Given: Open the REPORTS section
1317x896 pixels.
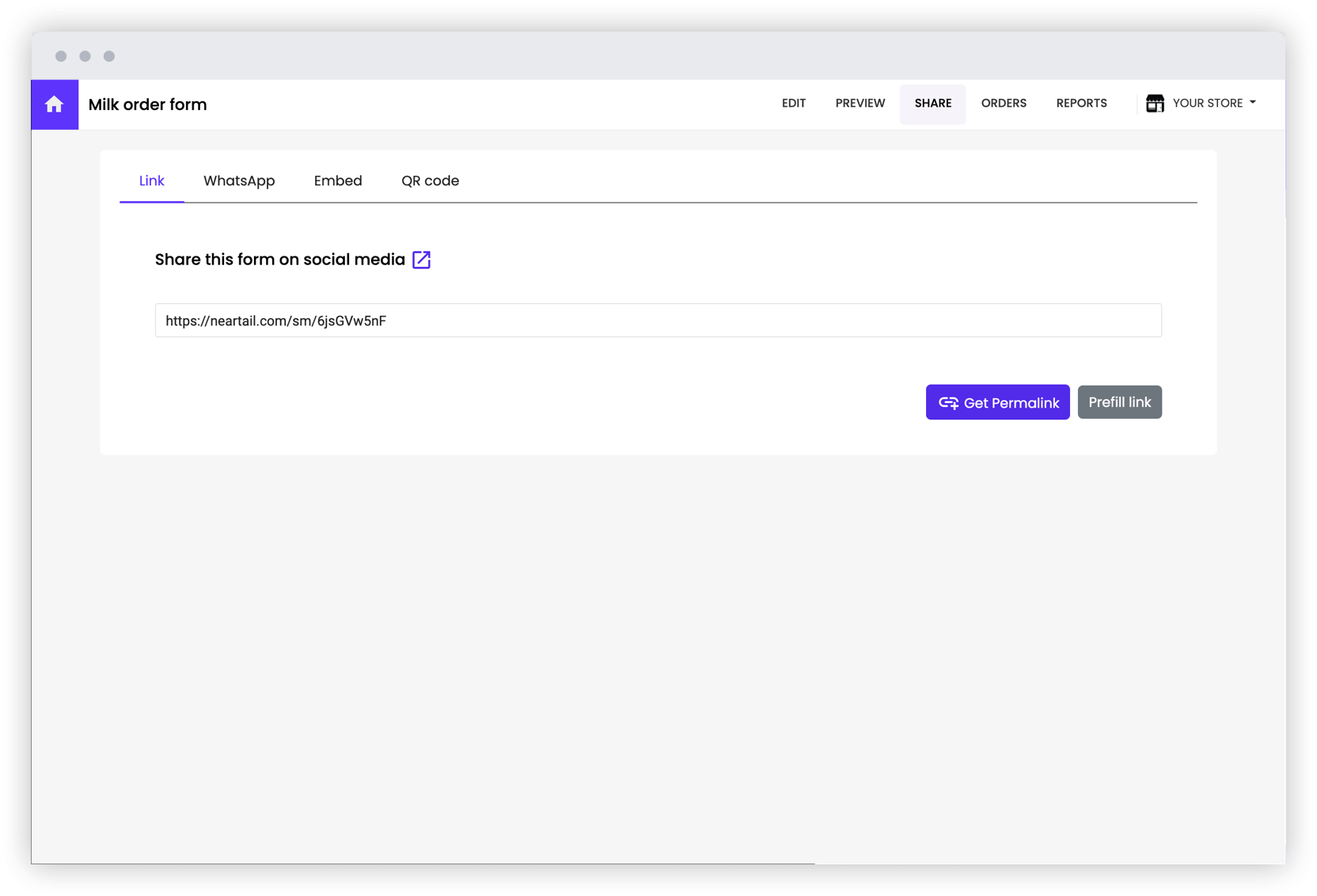Looking at the screenshot, I should click(x=1081, y=103).
